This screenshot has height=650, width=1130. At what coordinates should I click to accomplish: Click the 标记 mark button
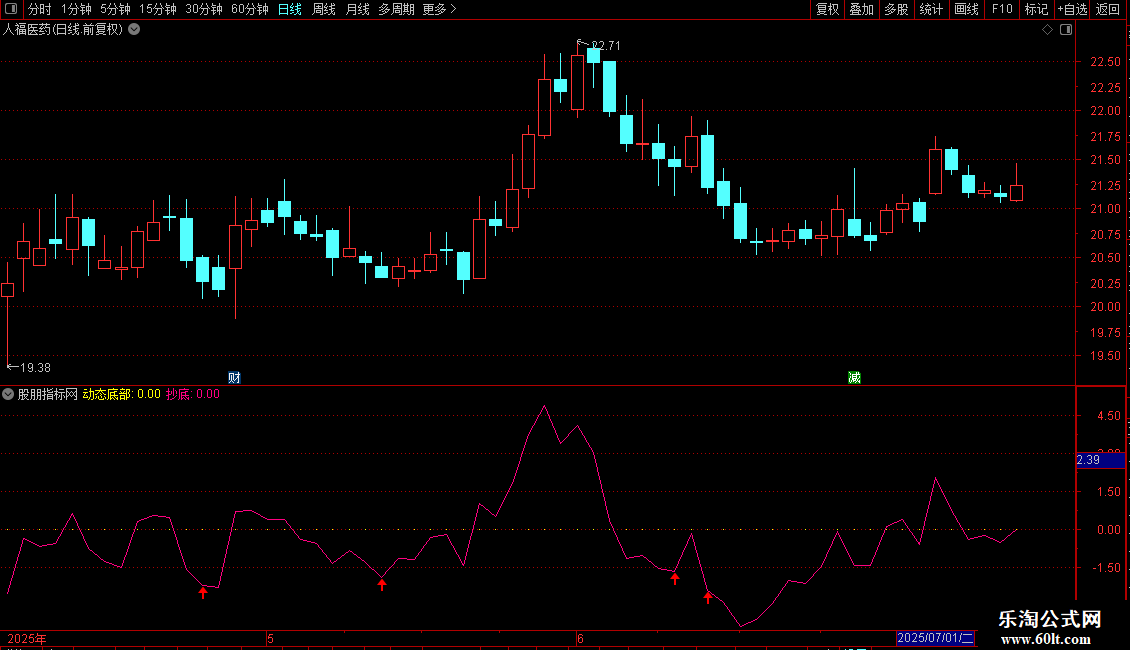tap(1036, 9)
